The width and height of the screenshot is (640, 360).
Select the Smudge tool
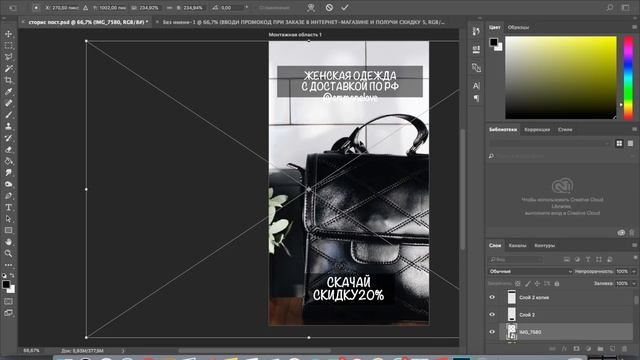click(9, 172)
